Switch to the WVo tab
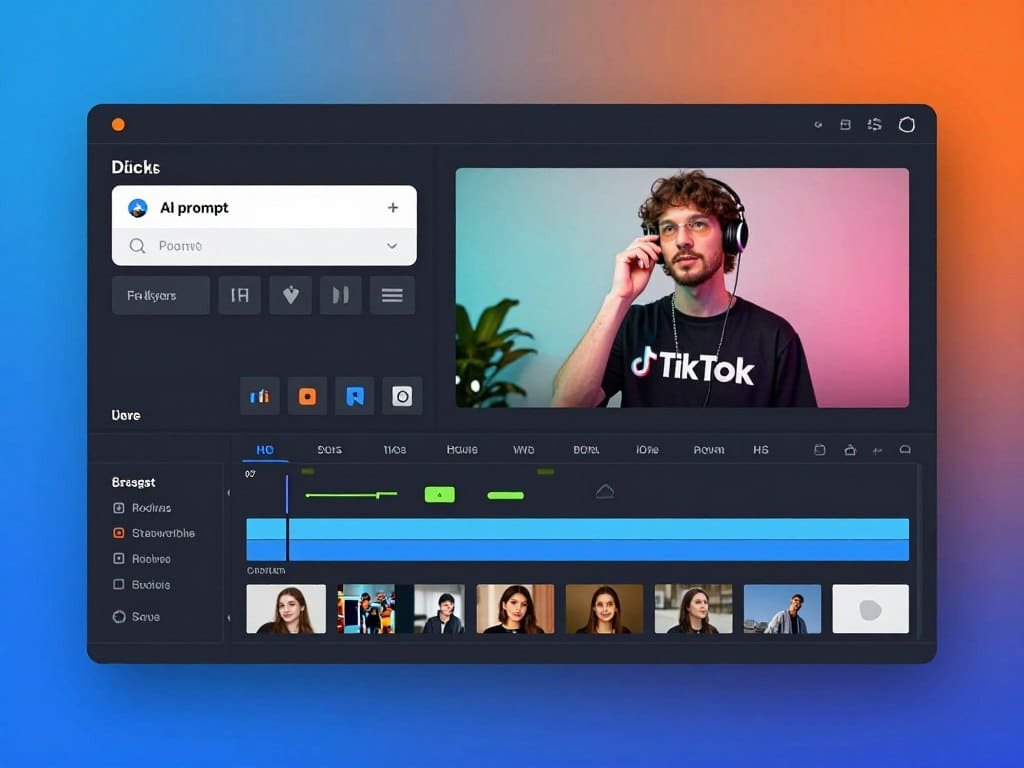The image size is (1024, 768). pyautogui.click(x=523, y=450)
